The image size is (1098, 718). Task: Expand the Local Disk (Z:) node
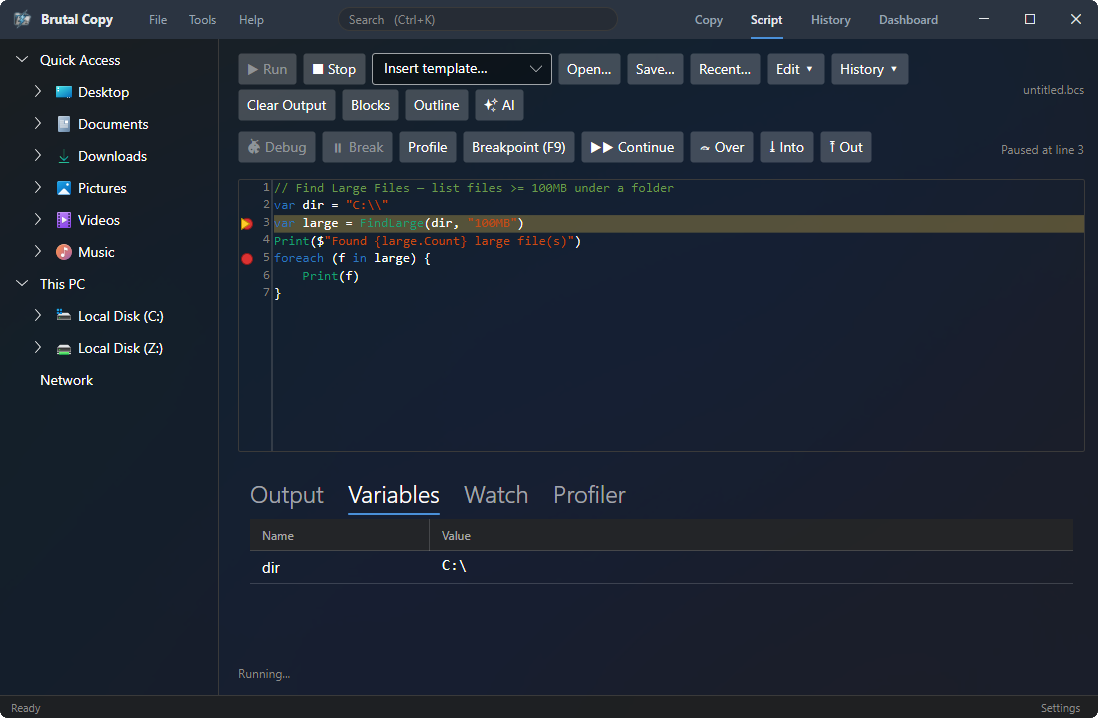click(x=38, y=347)
